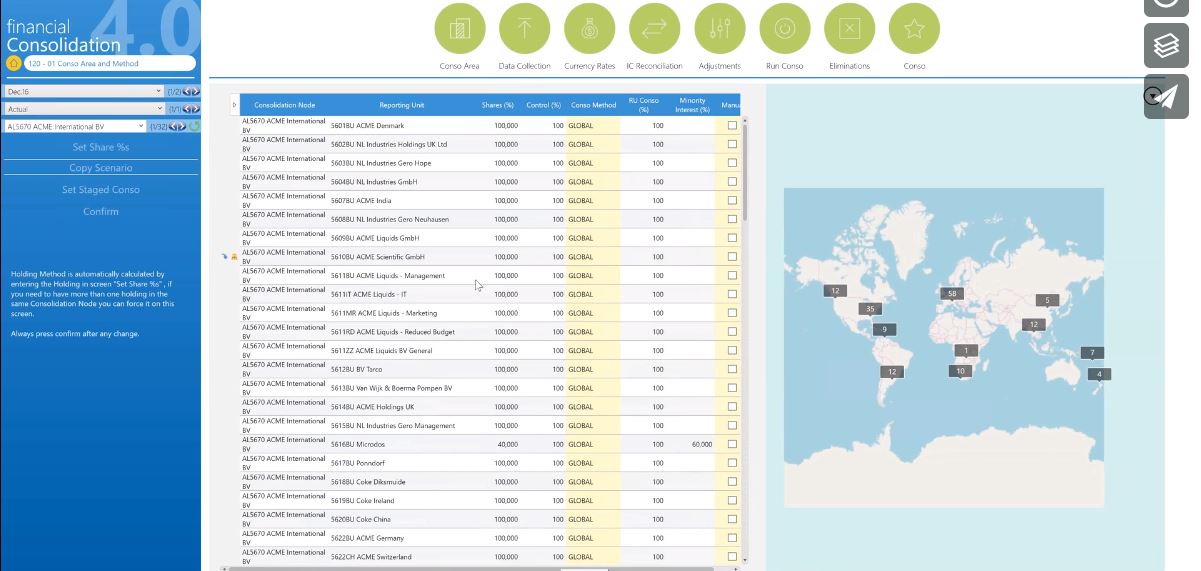Sort by the Conso Method column header
The width and height of the screenshot is (1201, 571).
(x=593, y=105)
